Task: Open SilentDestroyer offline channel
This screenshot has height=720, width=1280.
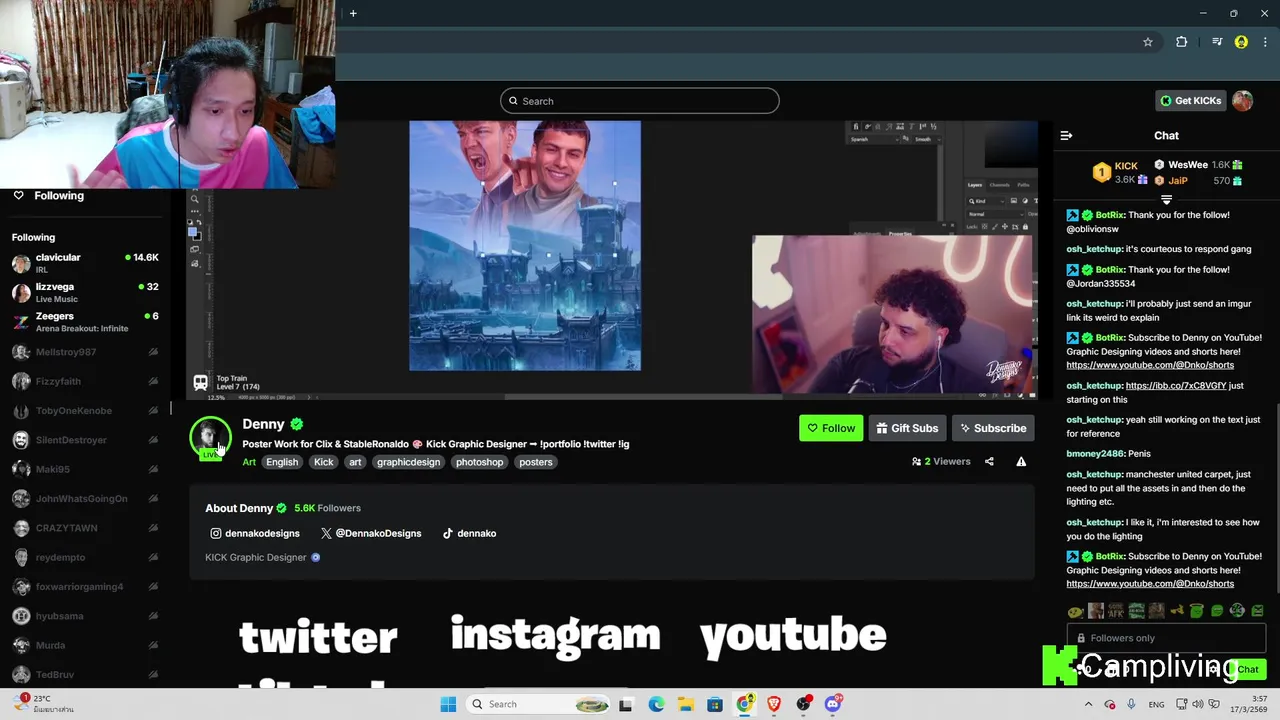Action: point(85,440)
